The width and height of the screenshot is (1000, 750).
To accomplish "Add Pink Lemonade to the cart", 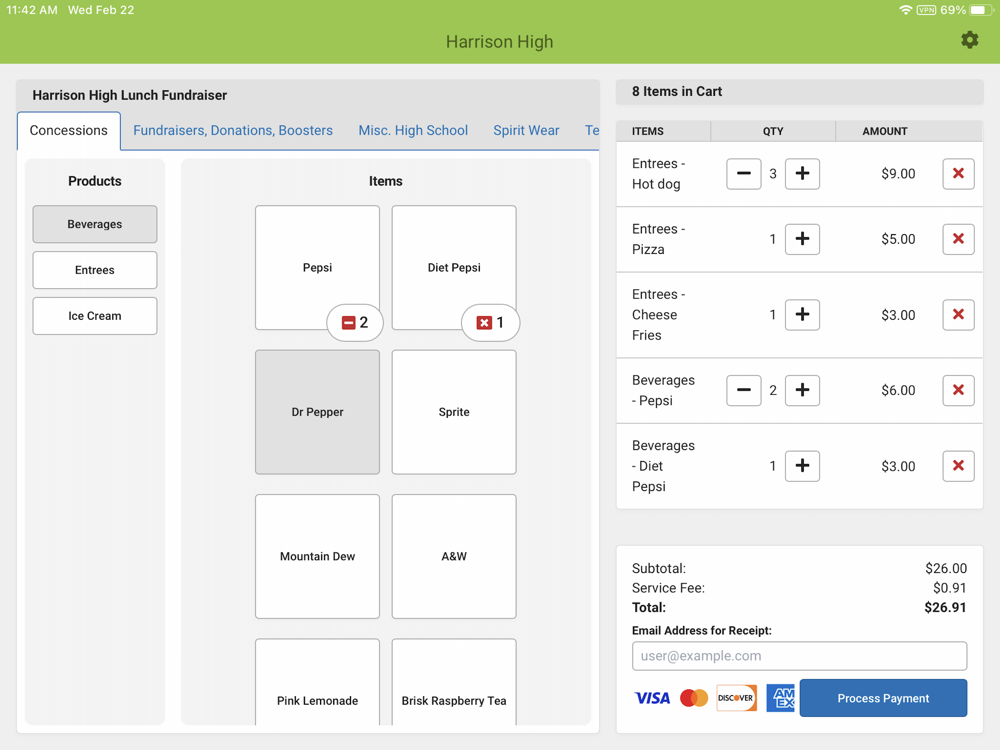I will 317,682.
